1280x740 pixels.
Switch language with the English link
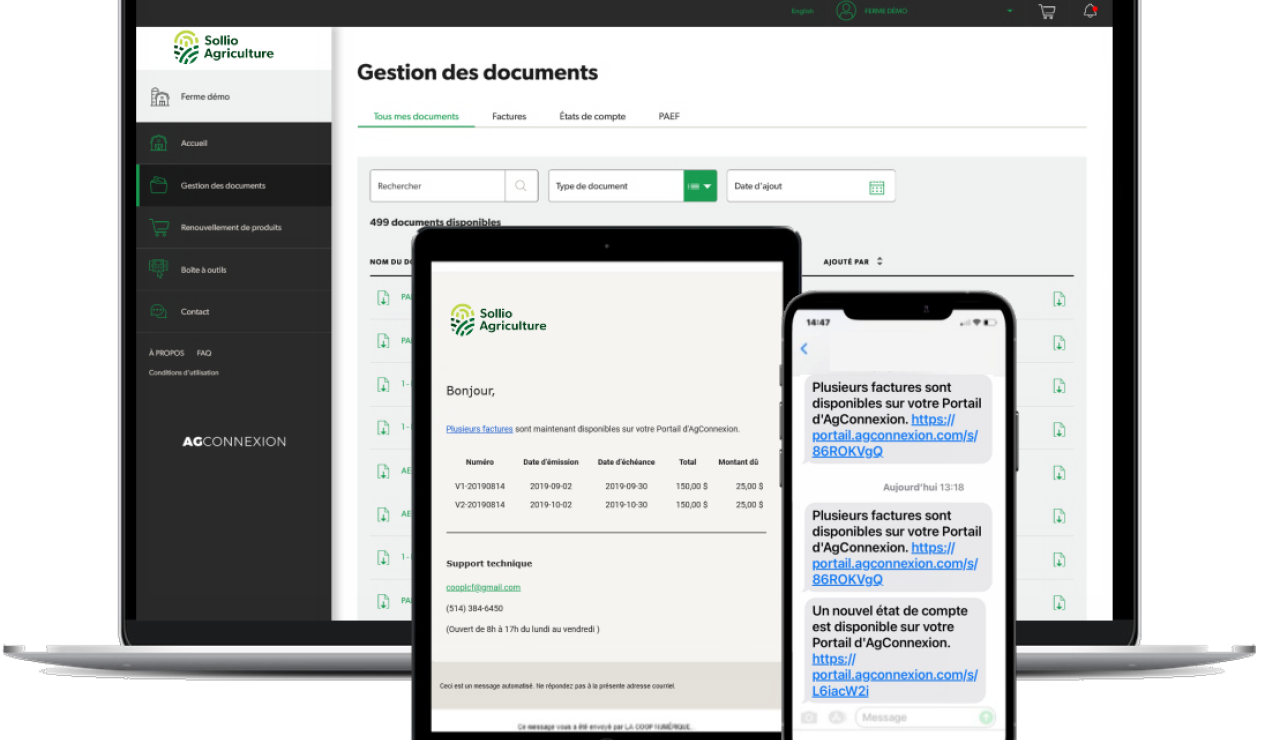click(x=802, y=11)
